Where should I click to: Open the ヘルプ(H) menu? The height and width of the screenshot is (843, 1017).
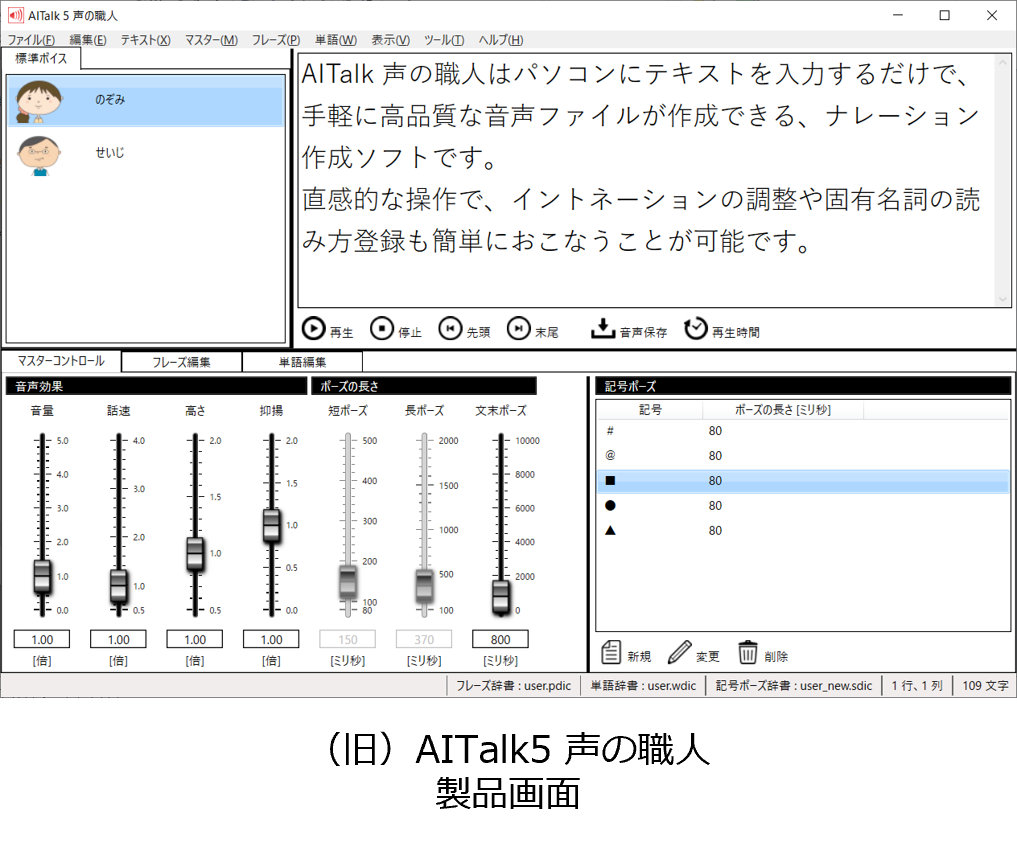(501, 40)
